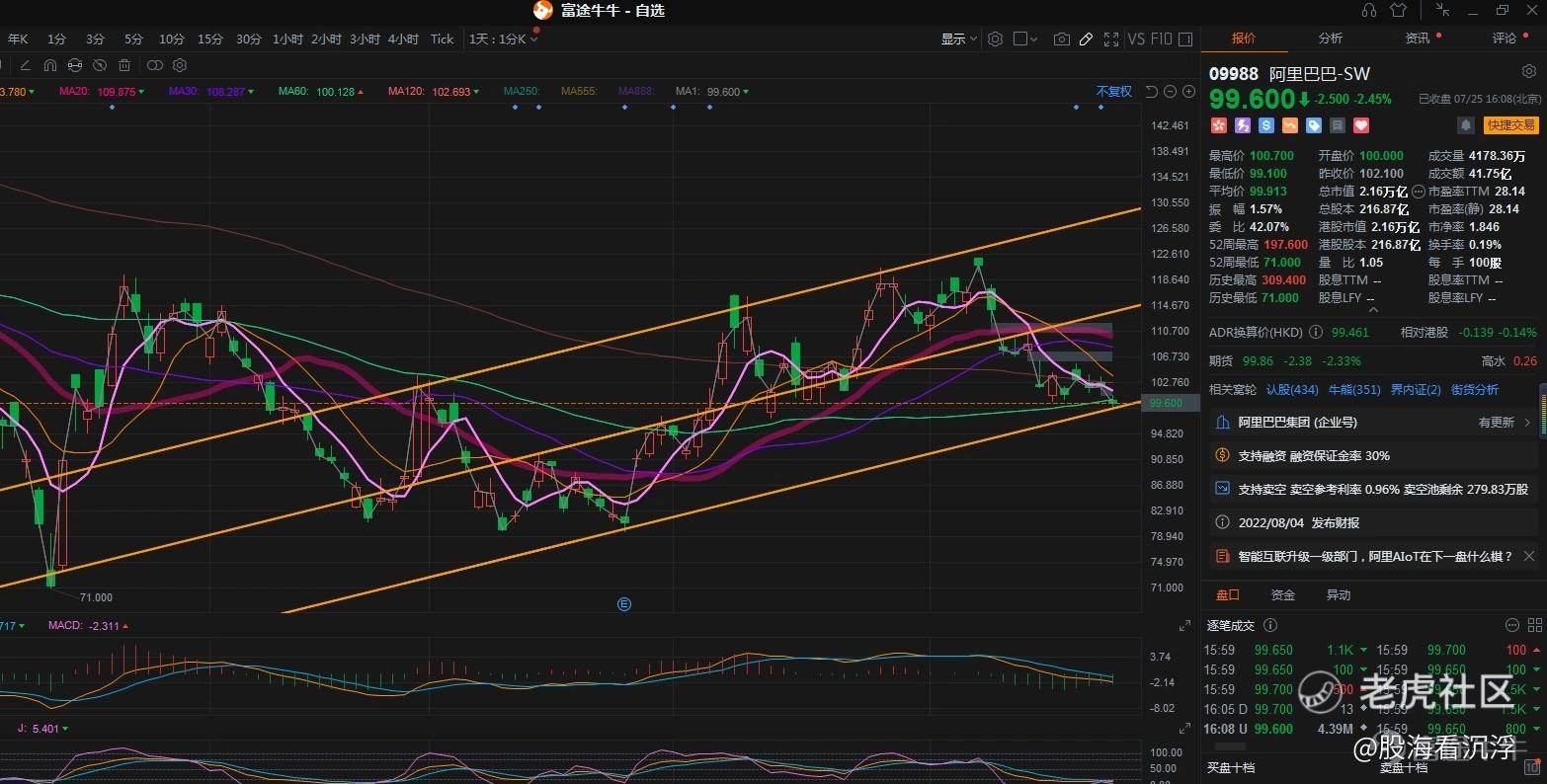Open the skin theme shirt icon

tap(1398, 10)
